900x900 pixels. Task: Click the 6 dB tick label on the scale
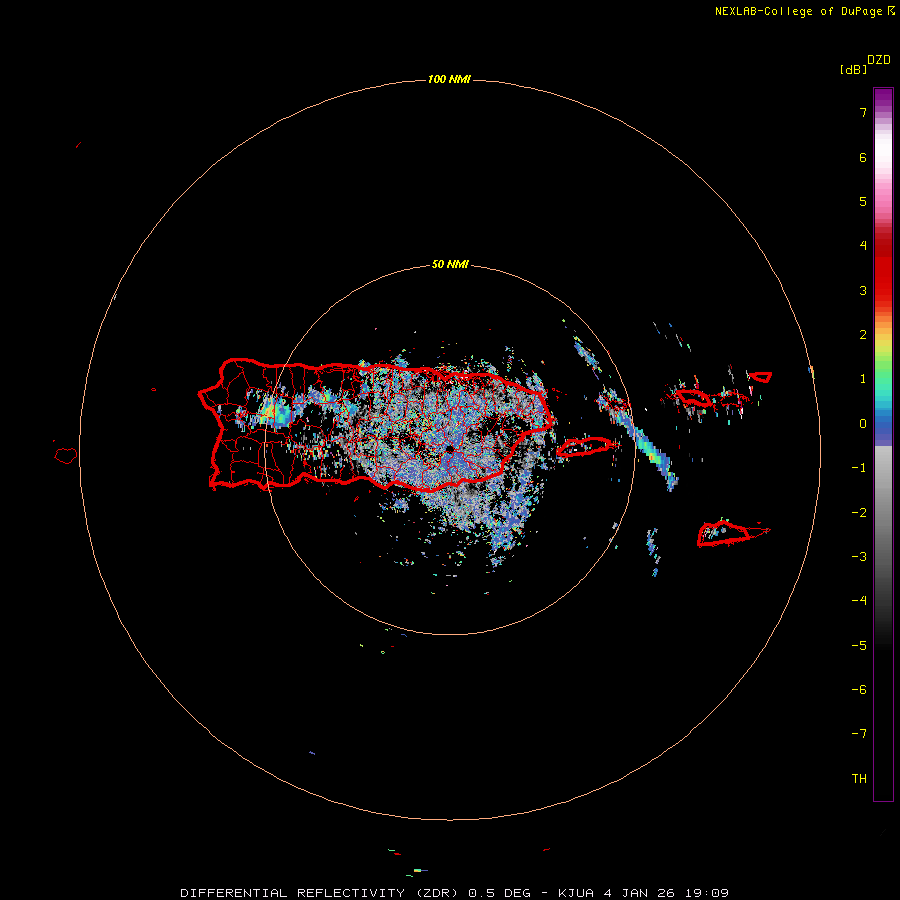(x=863, y=157)
